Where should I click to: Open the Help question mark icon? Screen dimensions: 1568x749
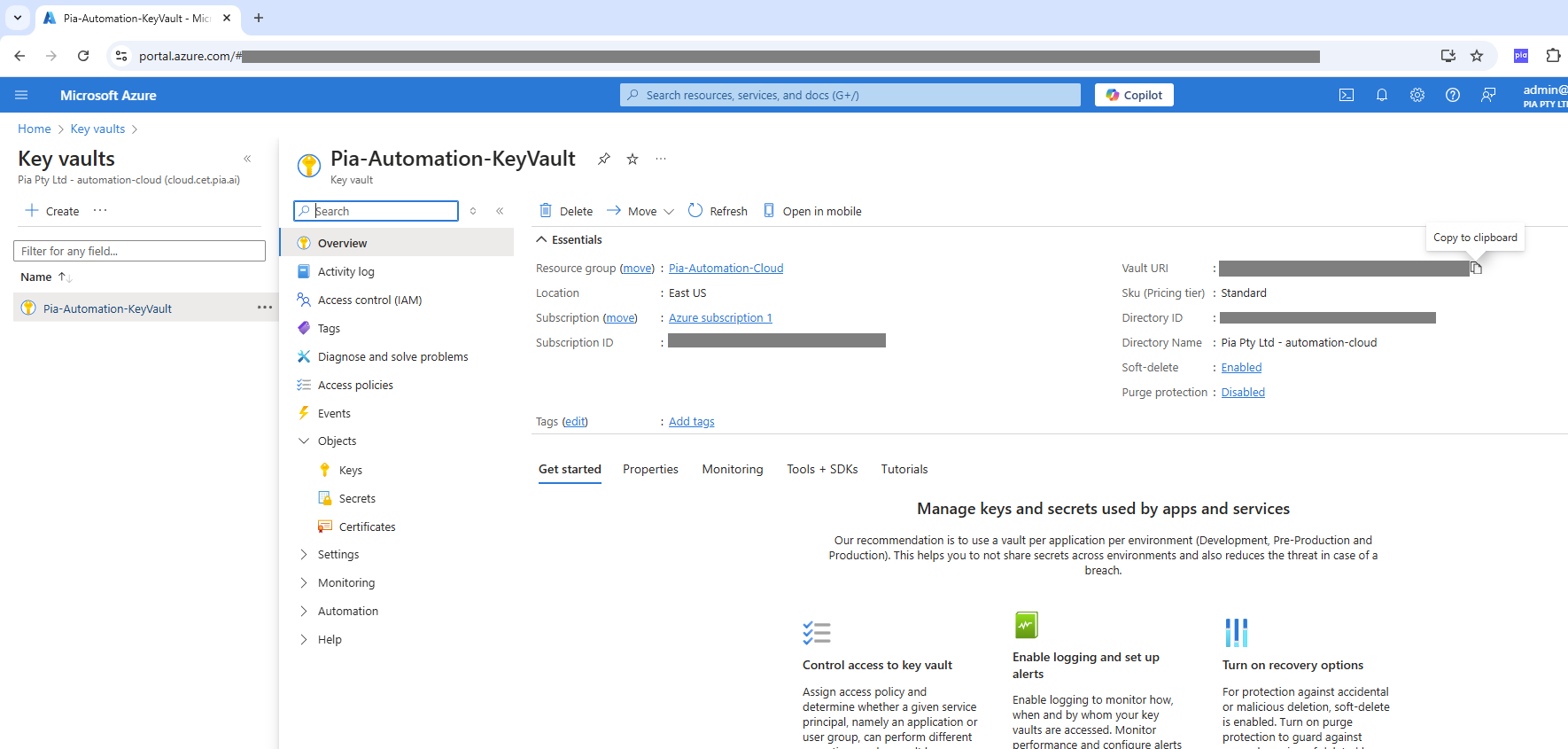coord(1453,95)
